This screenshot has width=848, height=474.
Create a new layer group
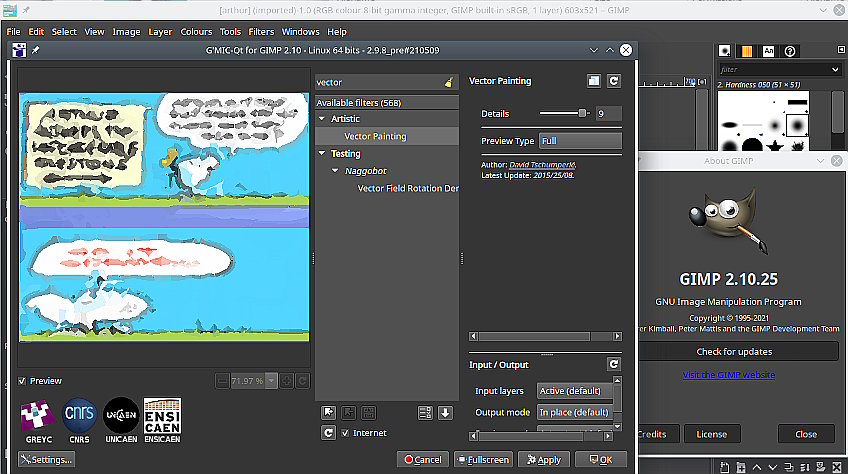click(741, 467)
